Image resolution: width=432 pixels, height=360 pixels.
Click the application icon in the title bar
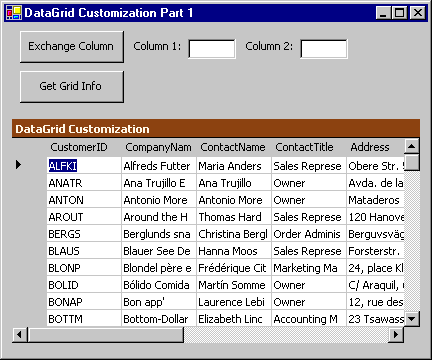[14, 13]
